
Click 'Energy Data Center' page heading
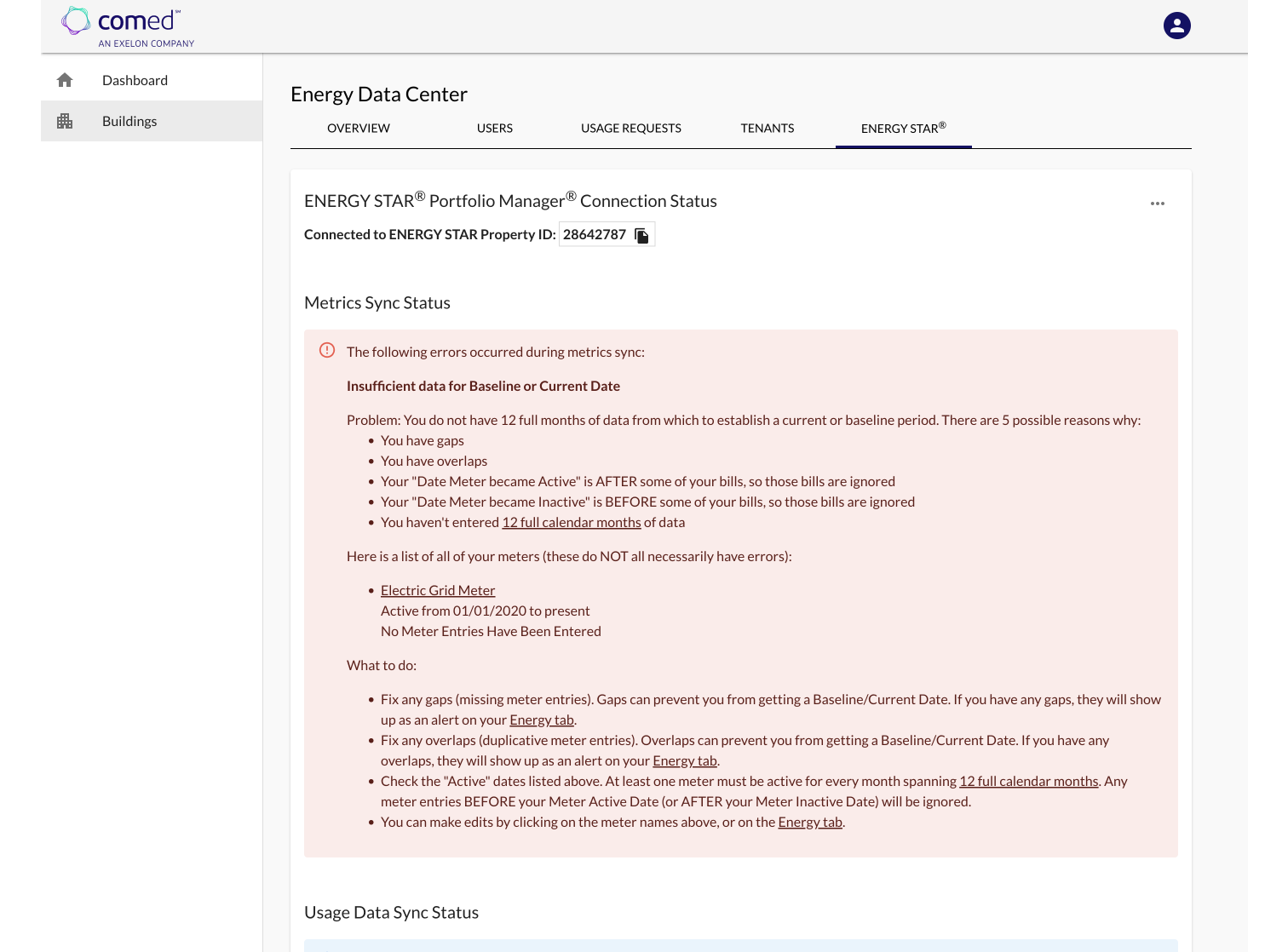click(379, 95)
